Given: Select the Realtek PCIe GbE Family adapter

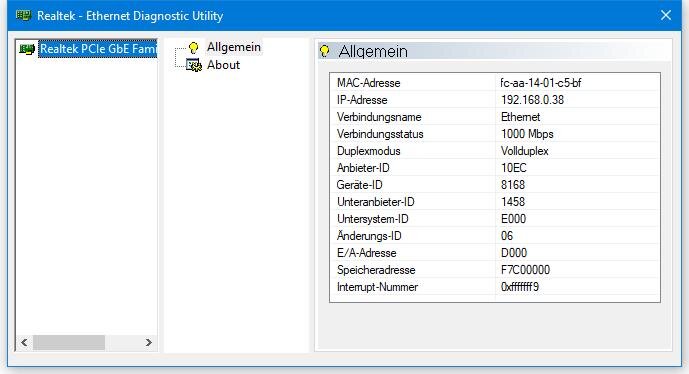Looking at the screenshot, I should (98, 49).
